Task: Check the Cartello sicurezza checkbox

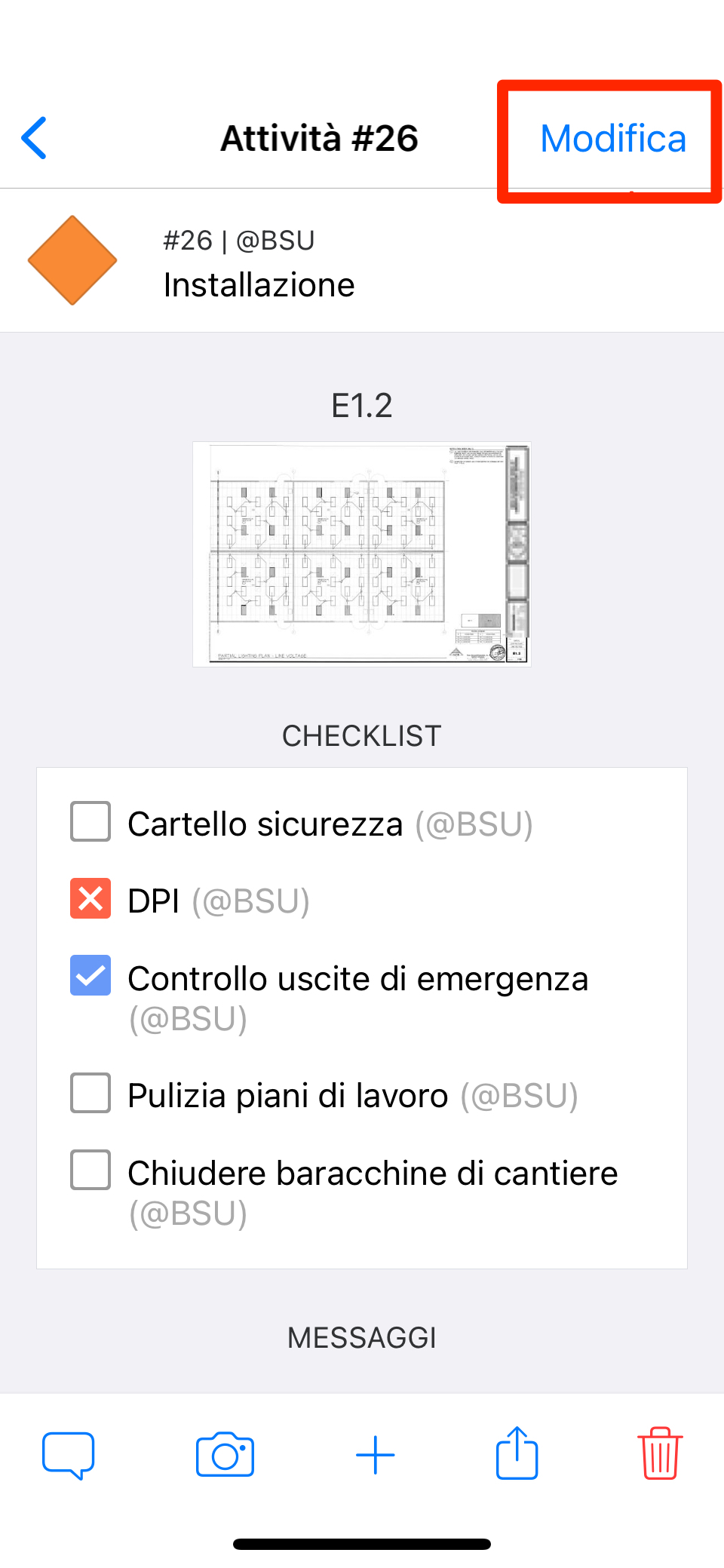Action: pyautogui.click(x=90, y=821)
